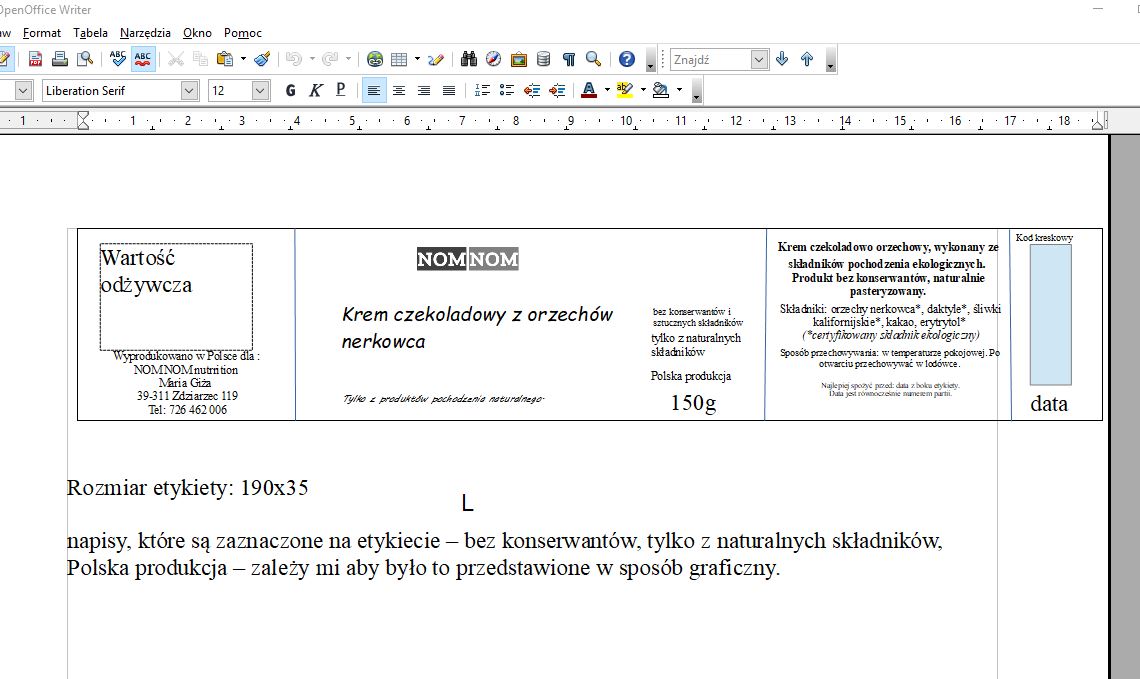
Task: Open the Tabela menu
Action: click(90, 33)
